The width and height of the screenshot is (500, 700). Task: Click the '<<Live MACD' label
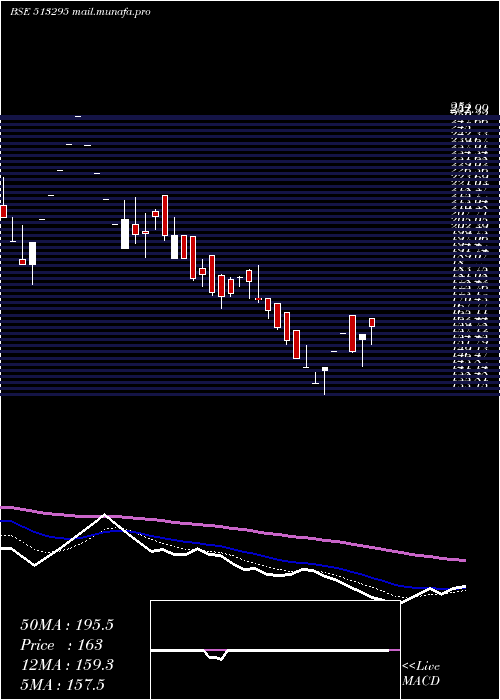(x=421, y=673)
